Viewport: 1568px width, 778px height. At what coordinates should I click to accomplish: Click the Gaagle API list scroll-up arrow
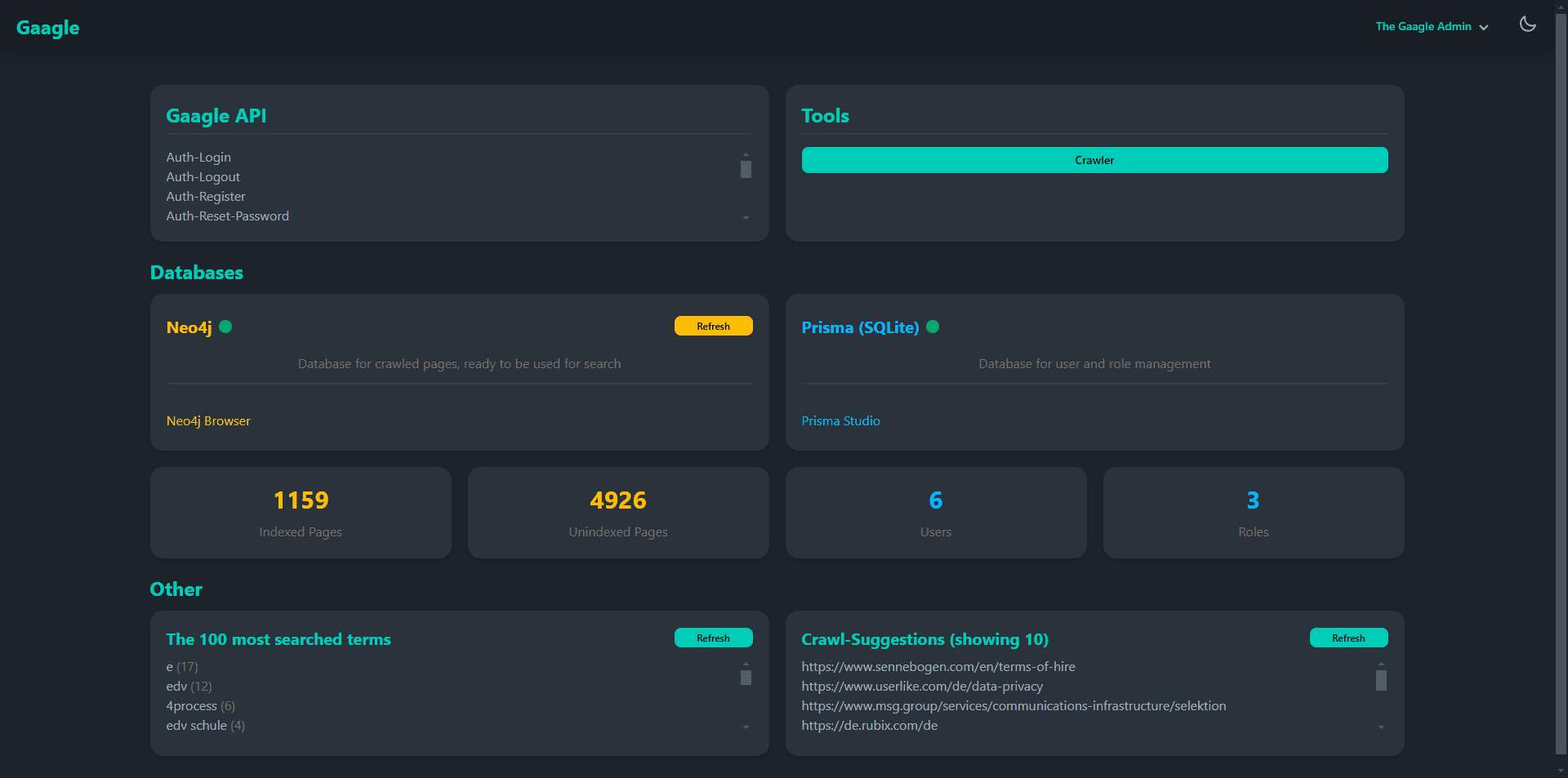[x=746, y=154]
